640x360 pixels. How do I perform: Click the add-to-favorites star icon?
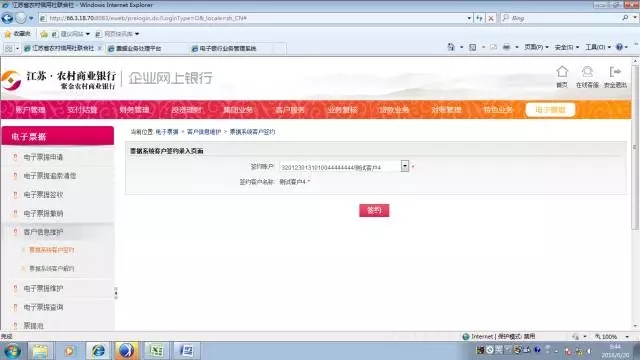tap(44, 34)
